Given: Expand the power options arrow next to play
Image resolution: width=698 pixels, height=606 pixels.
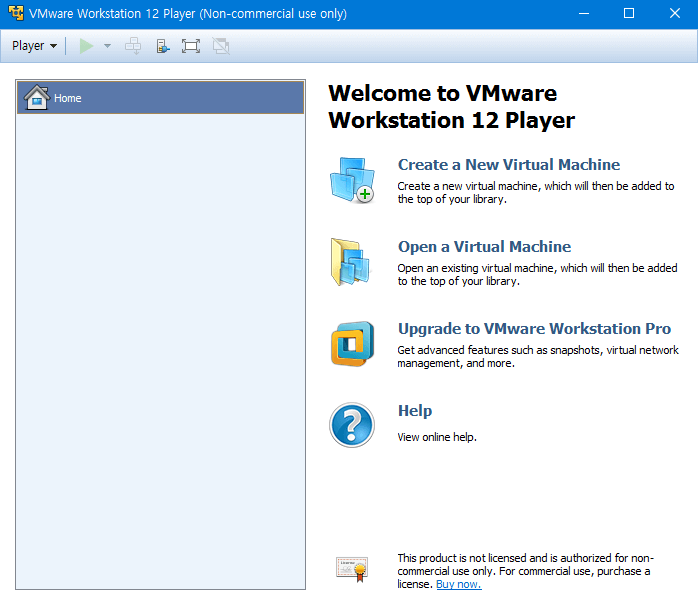Looking at the screenshot, I should coord(107,46).
